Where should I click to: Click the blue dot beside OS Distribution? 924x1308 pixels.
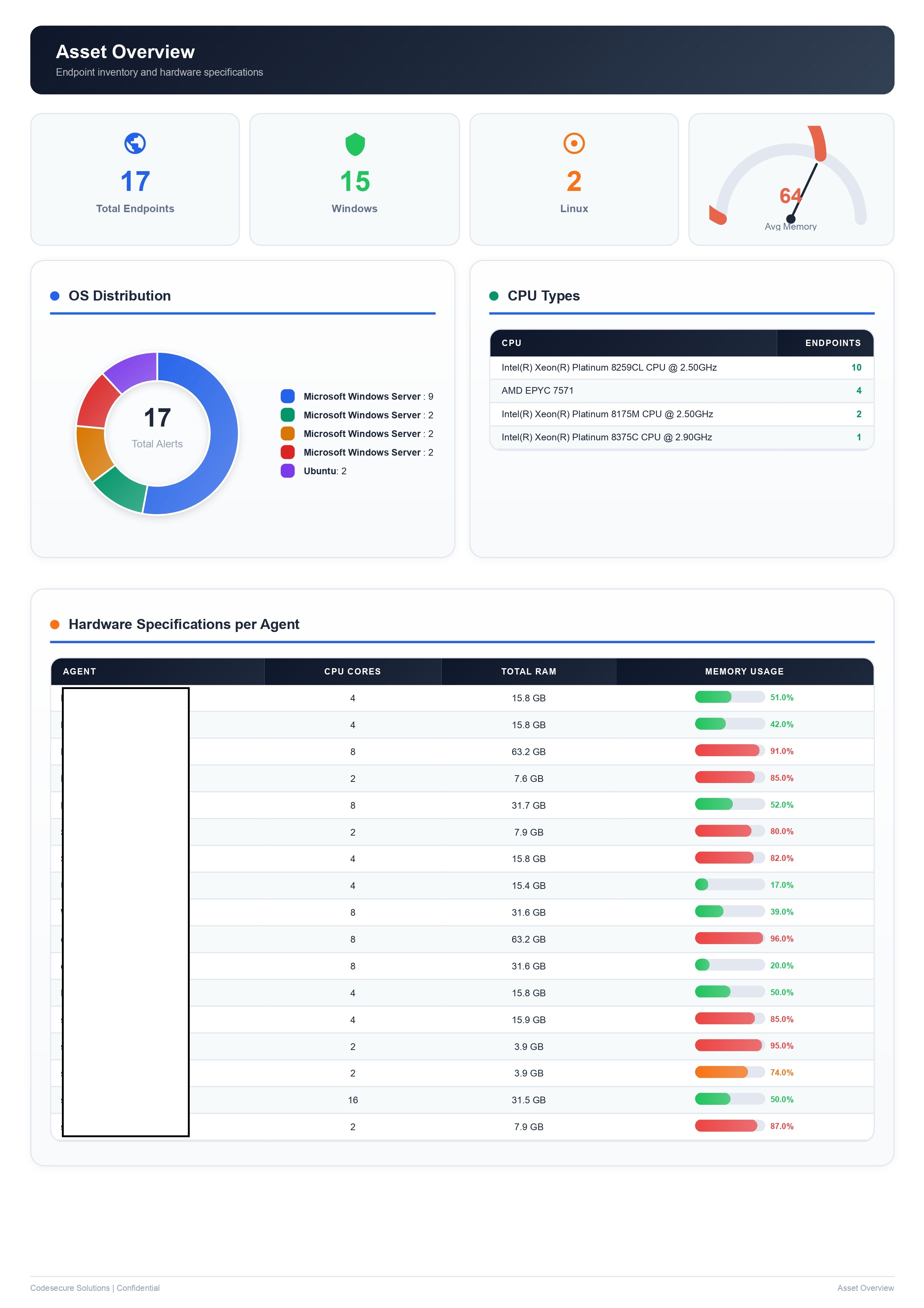tap(55, 296)
